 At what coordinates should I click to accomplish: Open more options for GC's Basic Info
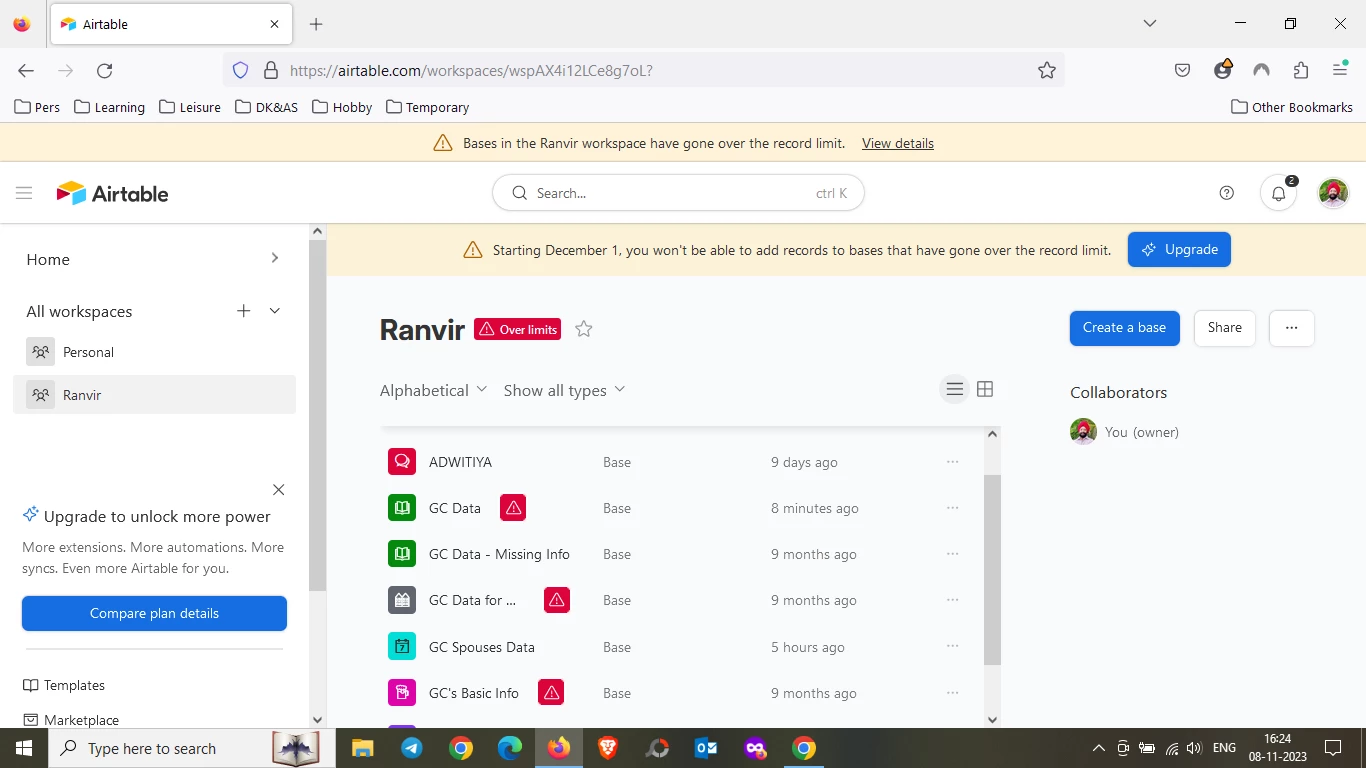(x=952, y=692)
